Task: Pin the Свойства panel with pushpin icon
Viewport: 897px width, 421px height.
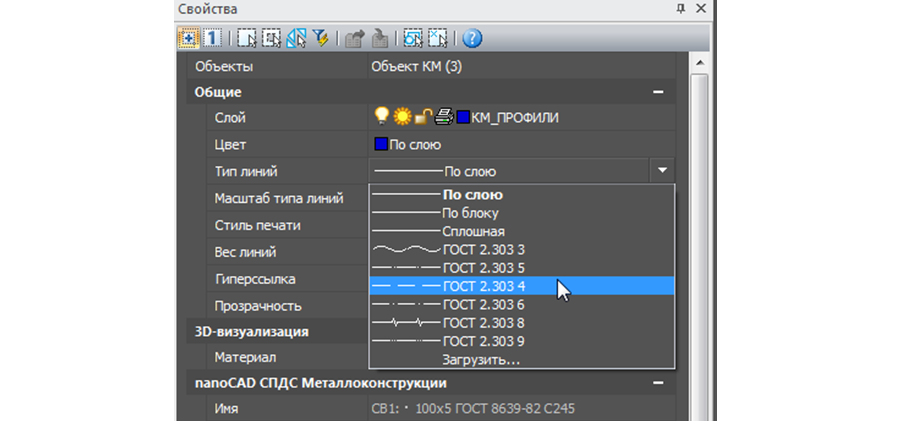Action: 681,9
